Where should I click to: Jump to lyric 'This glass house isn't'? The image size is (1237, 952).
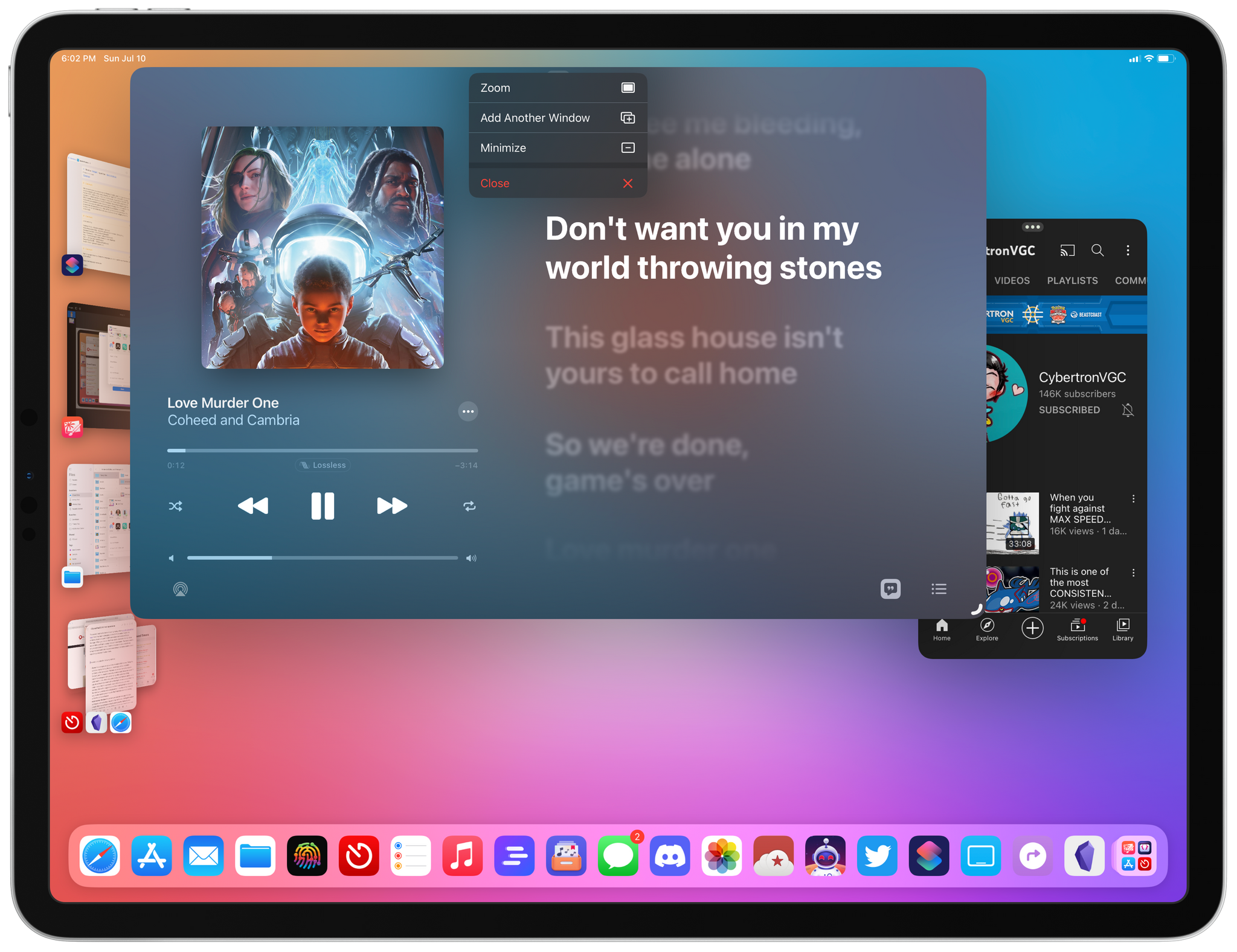click(693, 355)
